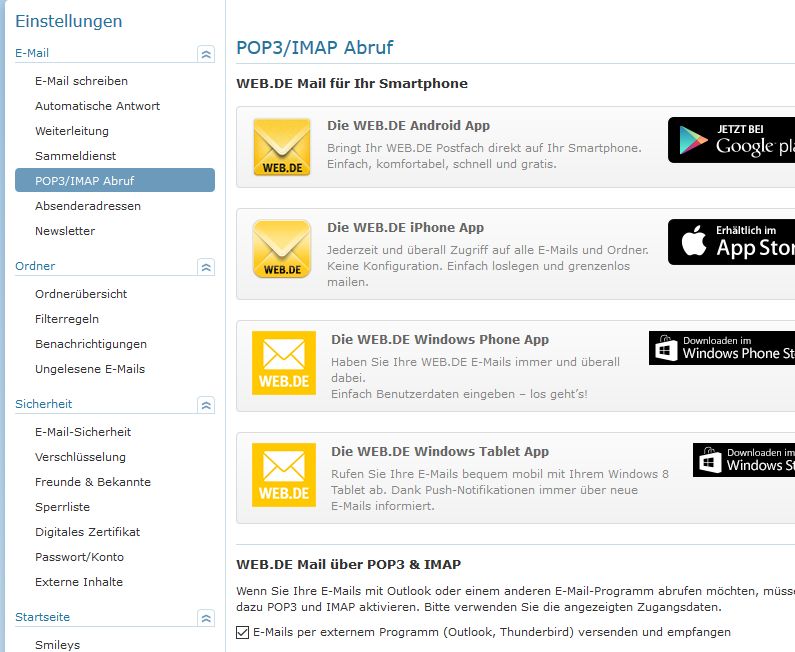Open E-Mail schreiben settings
Image resolution: width=795 pixels, height=652 pixels.
[81, 81]
